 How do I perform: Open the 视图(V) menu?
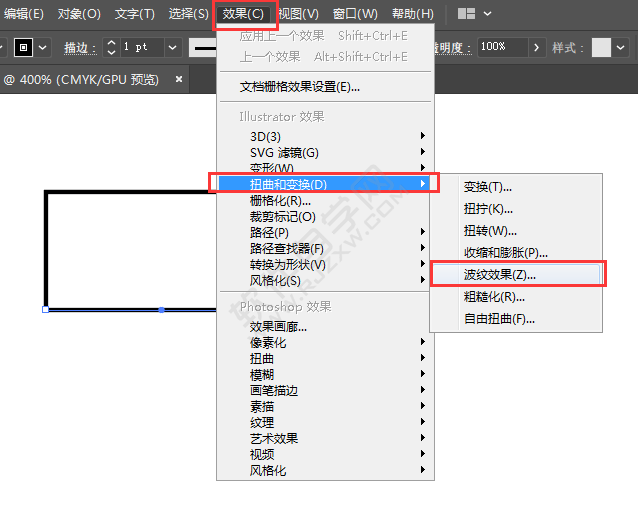[x=298, y=14]
